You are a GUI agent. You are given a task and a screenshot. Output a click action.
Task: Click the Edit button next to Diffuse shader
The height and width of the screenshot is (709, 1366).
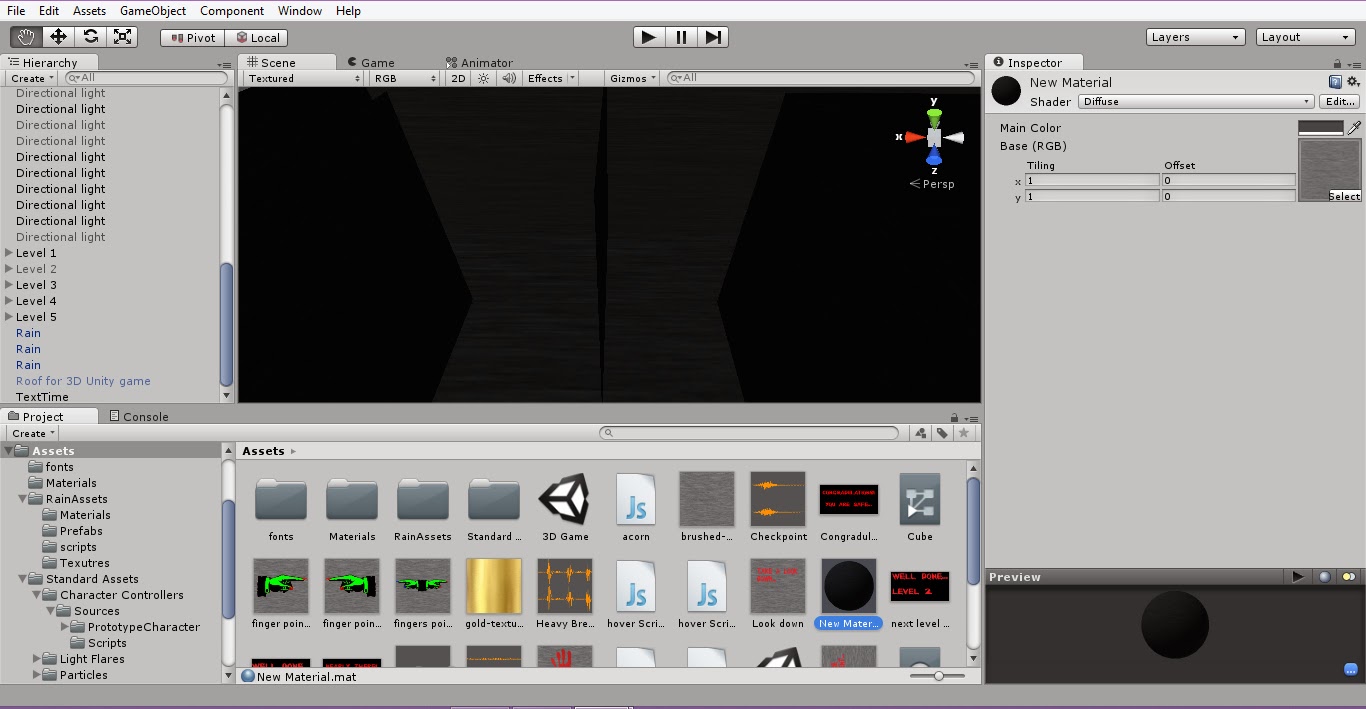(1342, 100)
